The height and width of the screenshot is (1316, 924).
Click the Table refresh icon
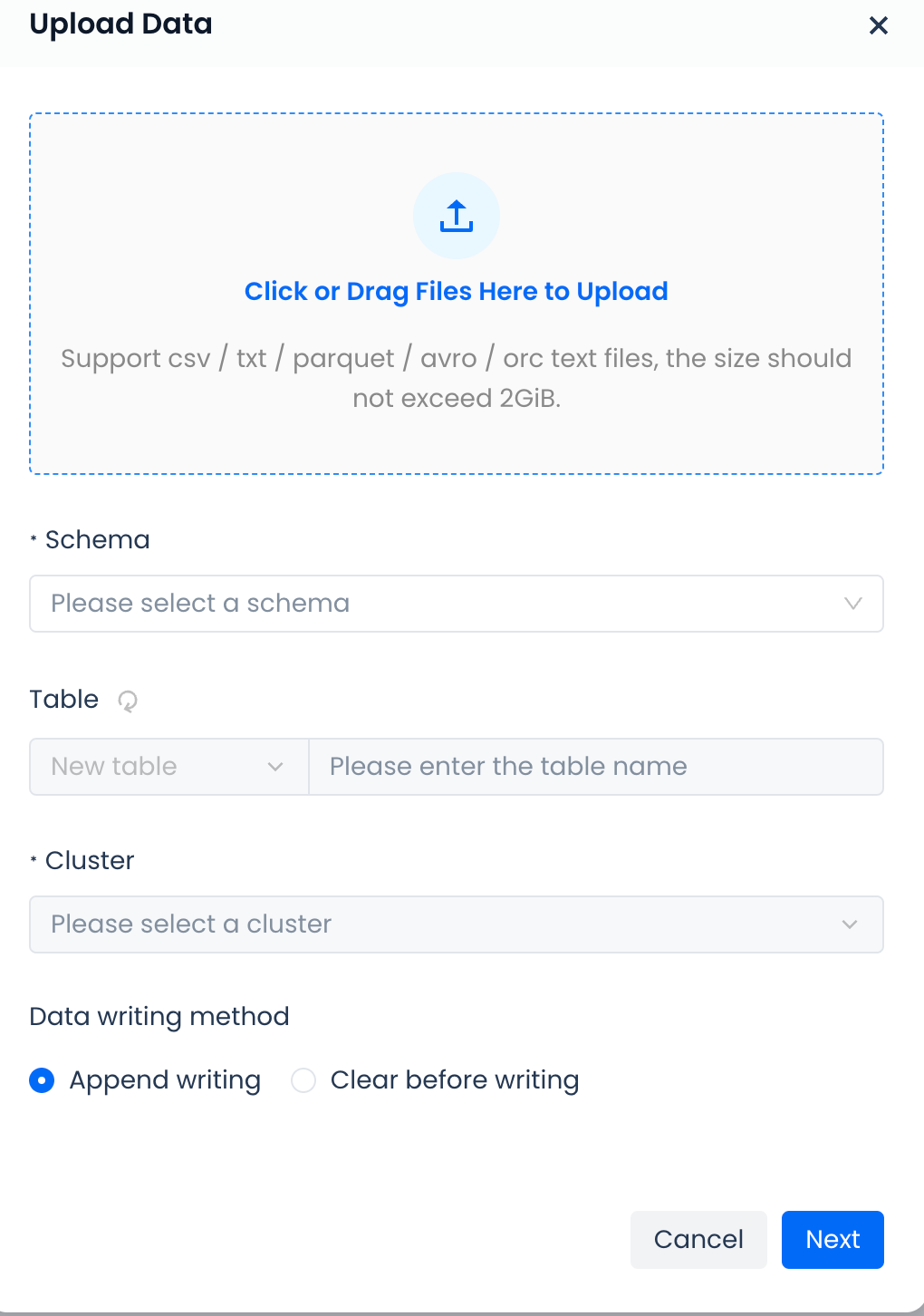128,701
